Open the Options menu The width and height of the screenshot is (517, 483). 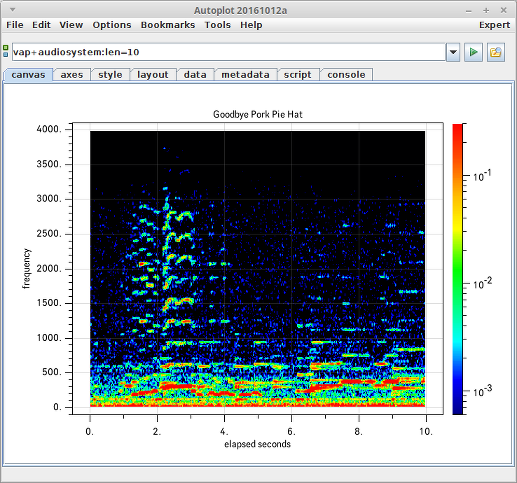point(112,25)
